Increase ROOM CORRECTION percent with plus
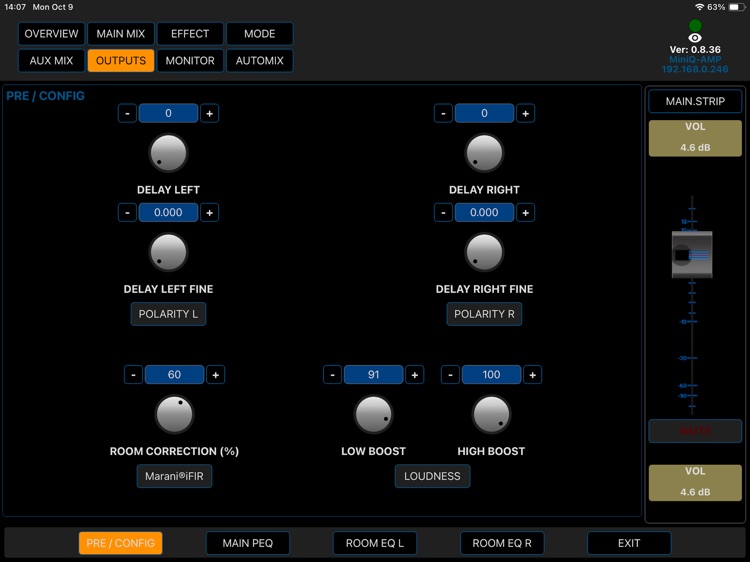The width and height of the screenshot is (750, 562). (x=216, y=375)
